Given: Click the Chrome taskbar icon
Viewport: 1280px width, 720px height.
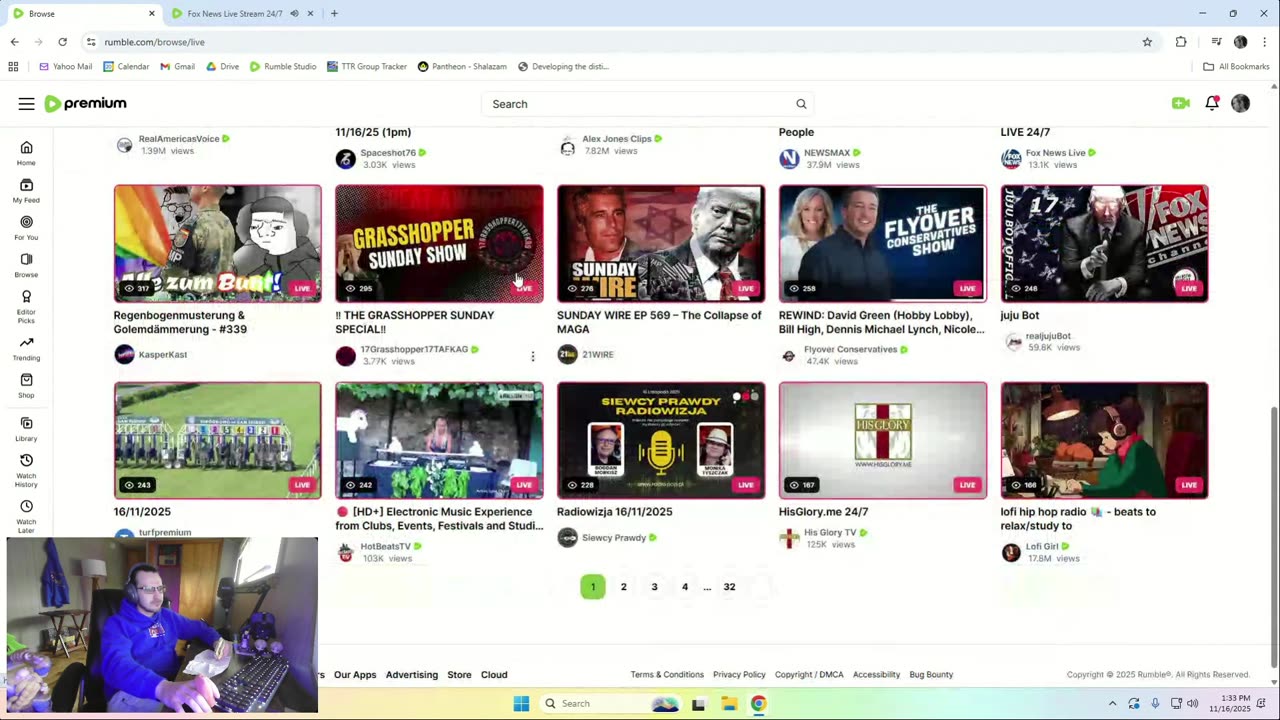Looking at the screenshot, I should (758, 704).
